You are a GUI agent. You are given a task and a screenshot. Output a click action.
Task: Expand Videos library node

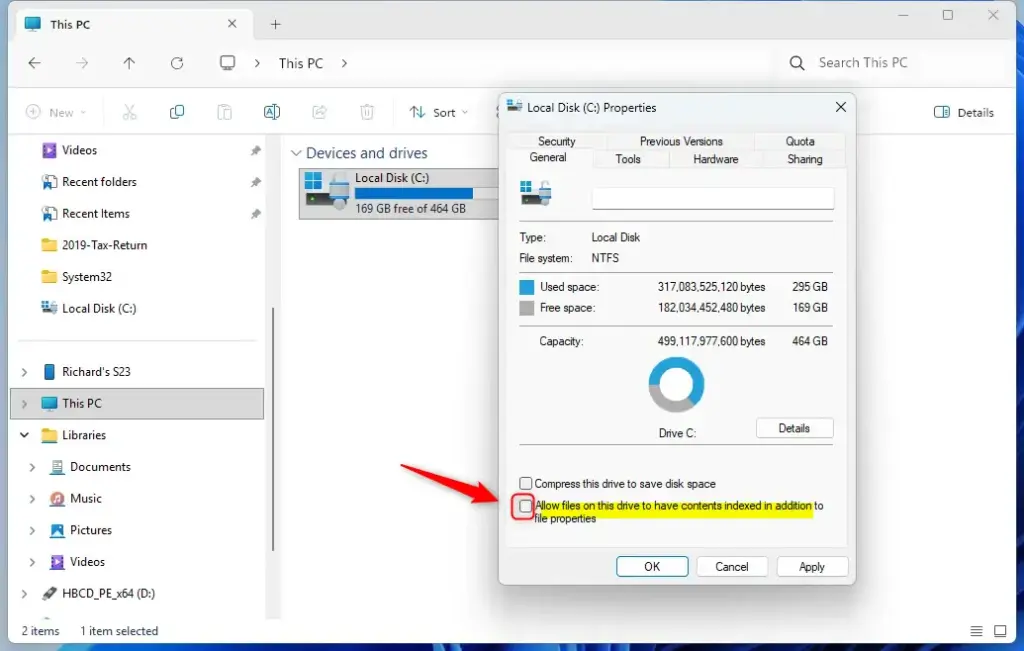coord(32,562)
